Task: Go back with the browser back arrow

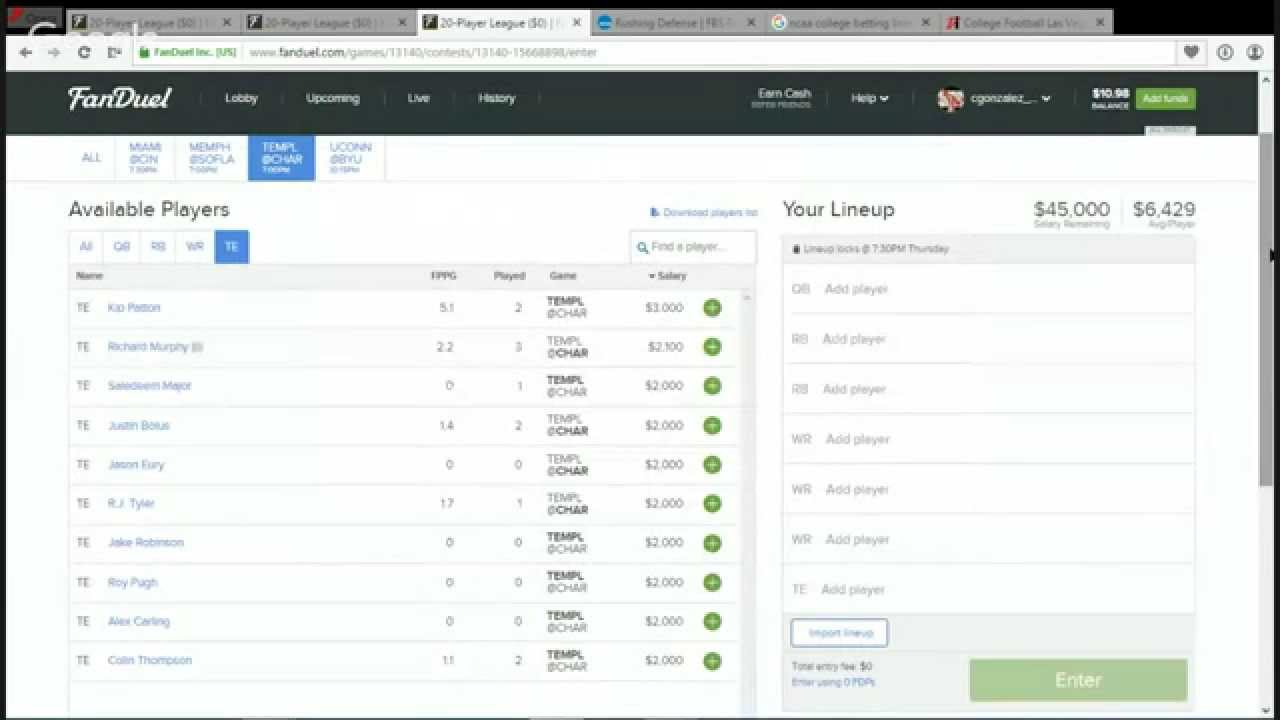Action: [x=25, y=52]
